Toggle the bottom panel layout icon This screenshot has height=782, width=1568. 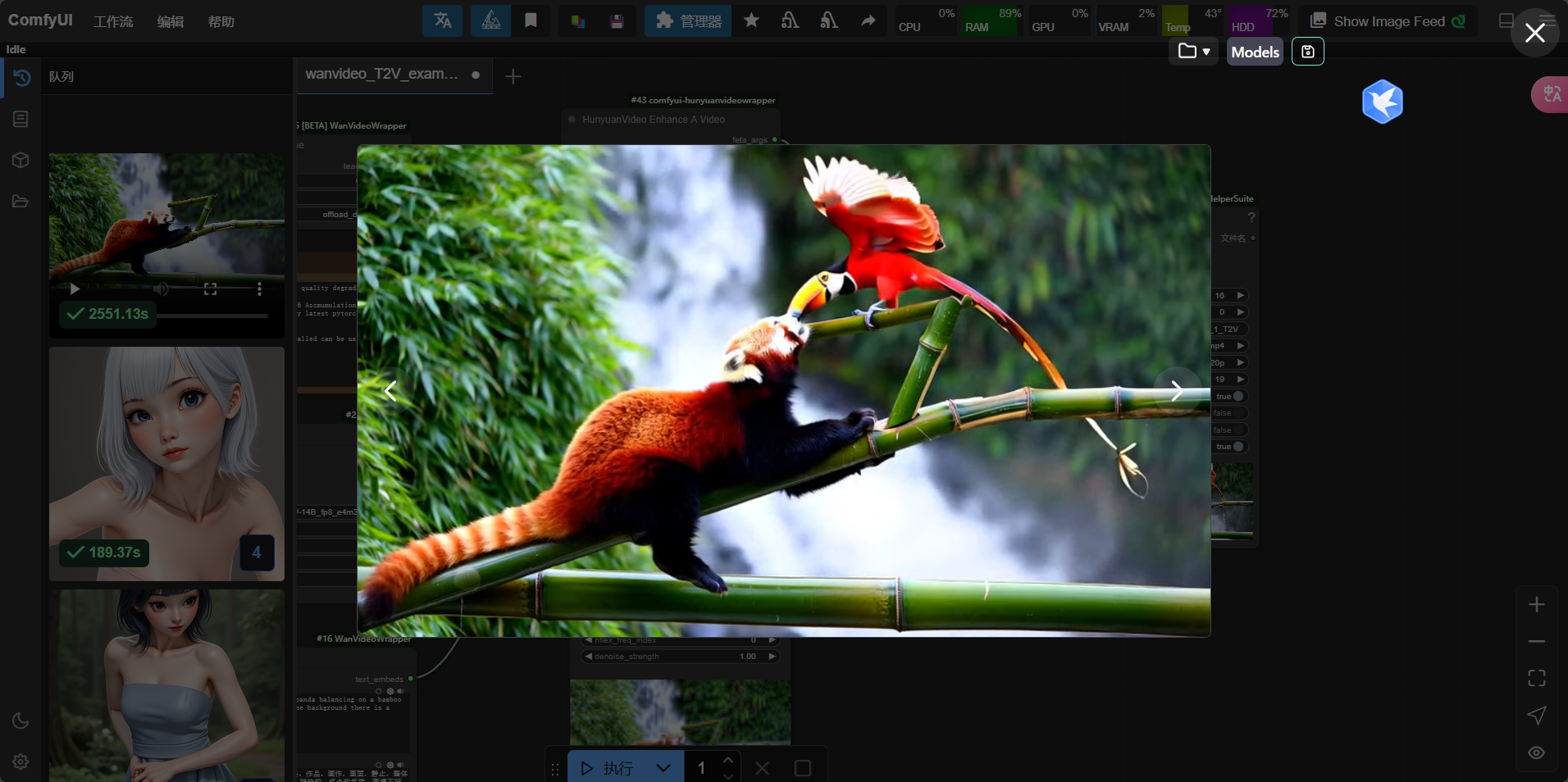click(x=1506, y=20)
